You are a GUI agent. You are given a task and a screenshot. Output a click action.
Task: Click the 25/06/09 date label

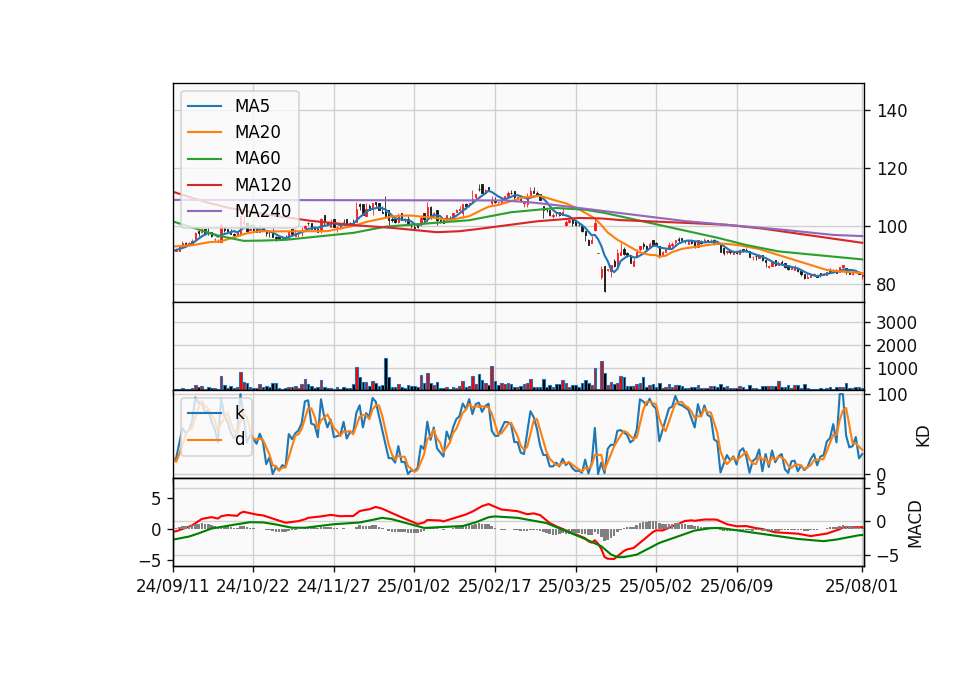click(x=737, y=587)
